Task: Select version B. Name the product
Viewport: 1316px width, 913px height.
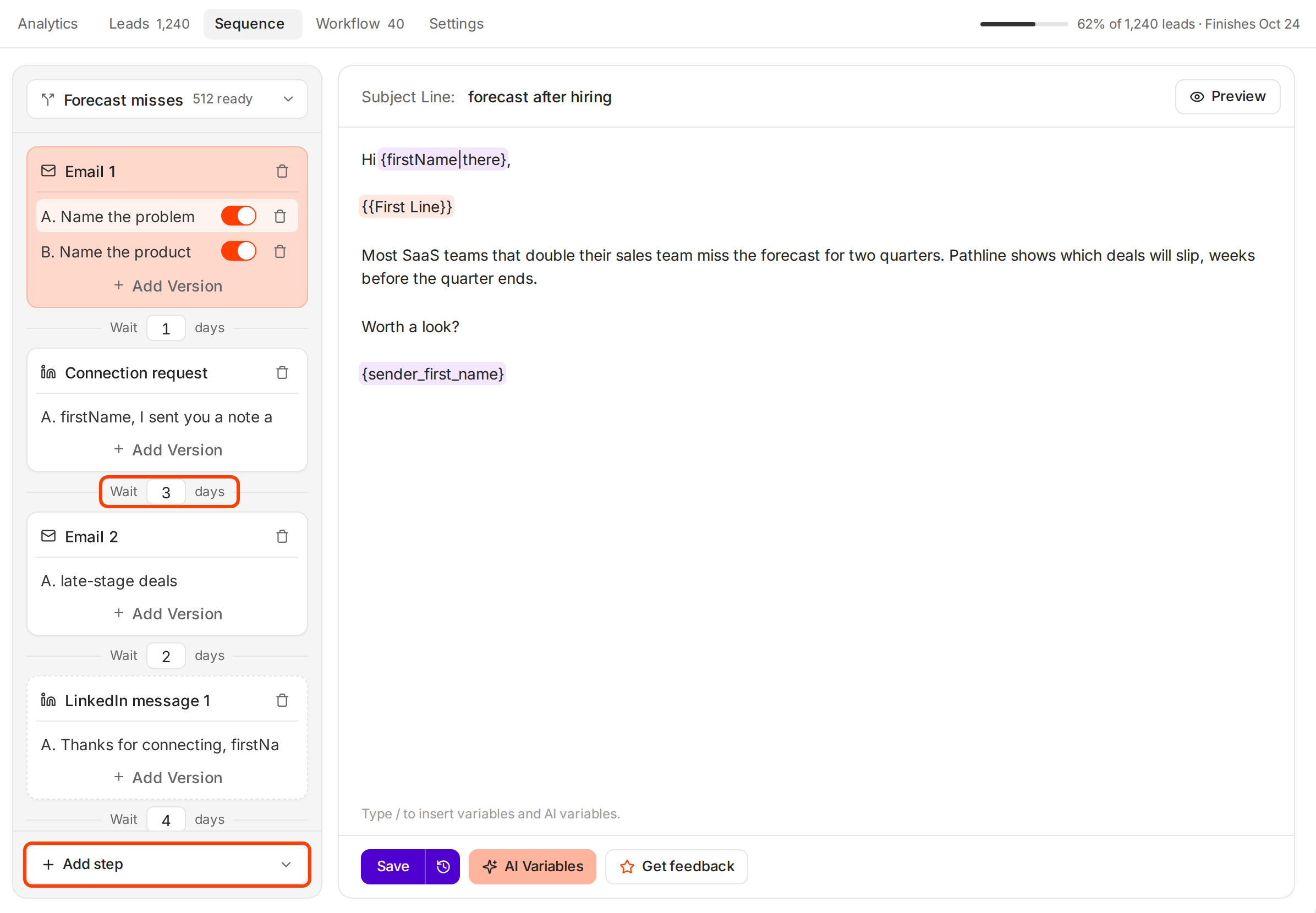Action: point(115,252)
